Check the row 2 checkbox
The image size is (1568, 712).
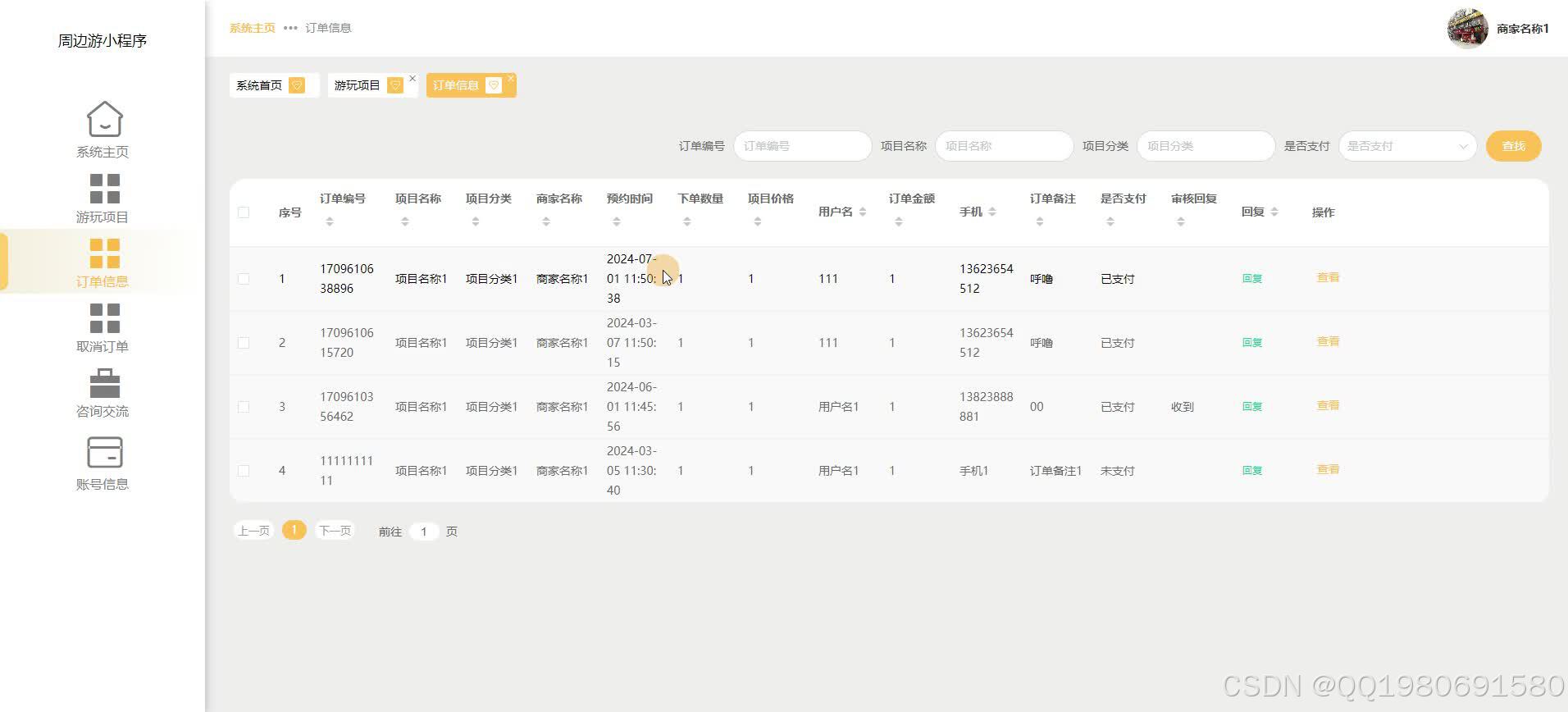(x=244, y=343)
